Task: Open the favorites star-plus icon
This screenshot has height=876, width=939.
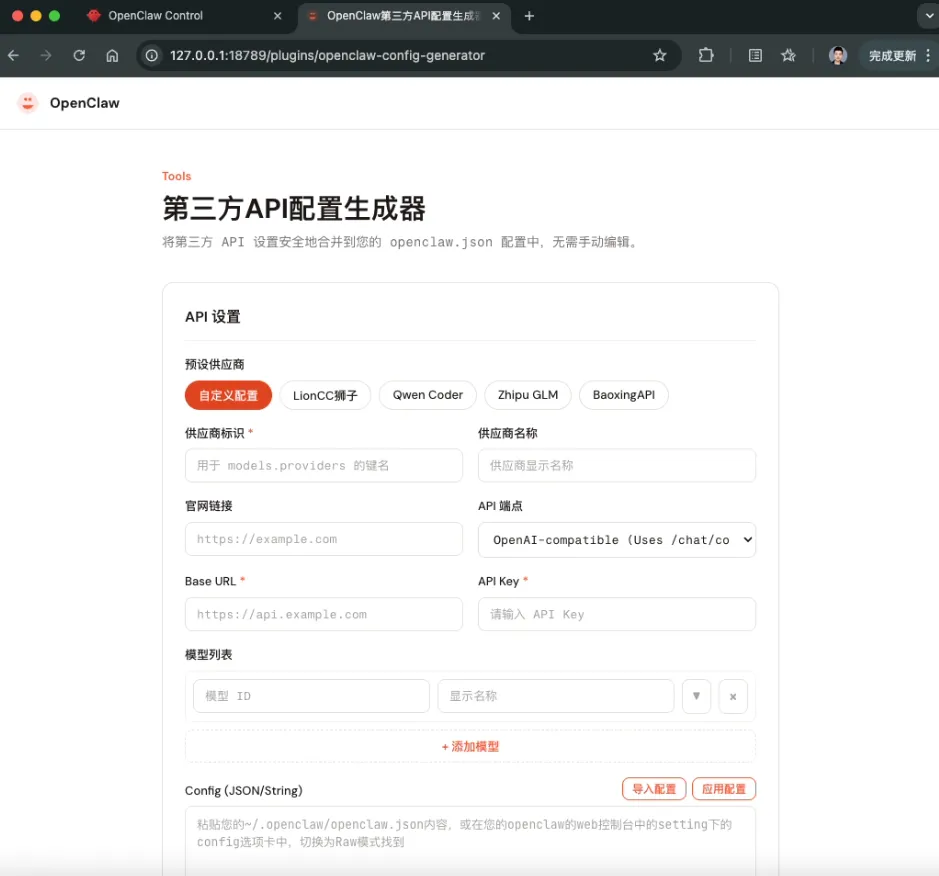Action: click(x=788, y=56)
